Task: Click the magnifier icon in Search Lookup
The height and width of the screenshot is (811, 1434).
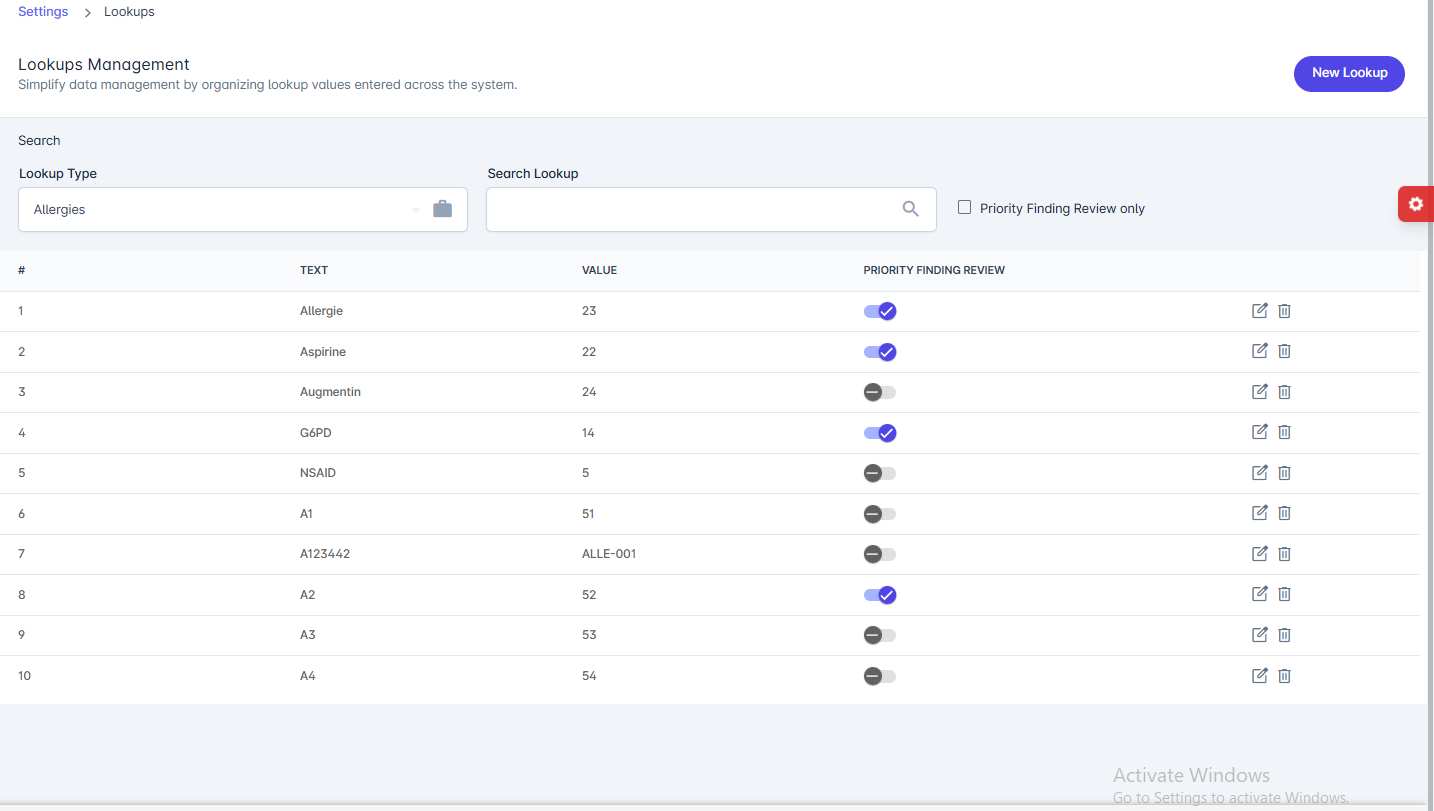Action: 910,209
